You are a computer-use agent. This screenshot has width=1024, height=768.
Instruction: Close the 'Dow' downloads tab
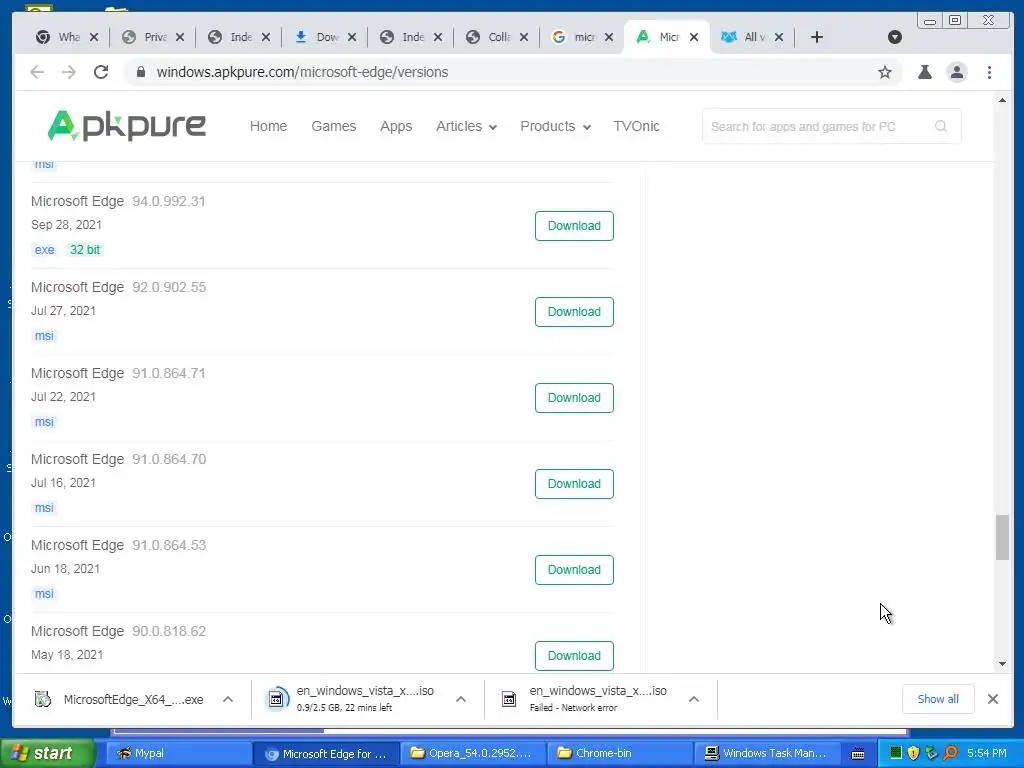(351, 37)
